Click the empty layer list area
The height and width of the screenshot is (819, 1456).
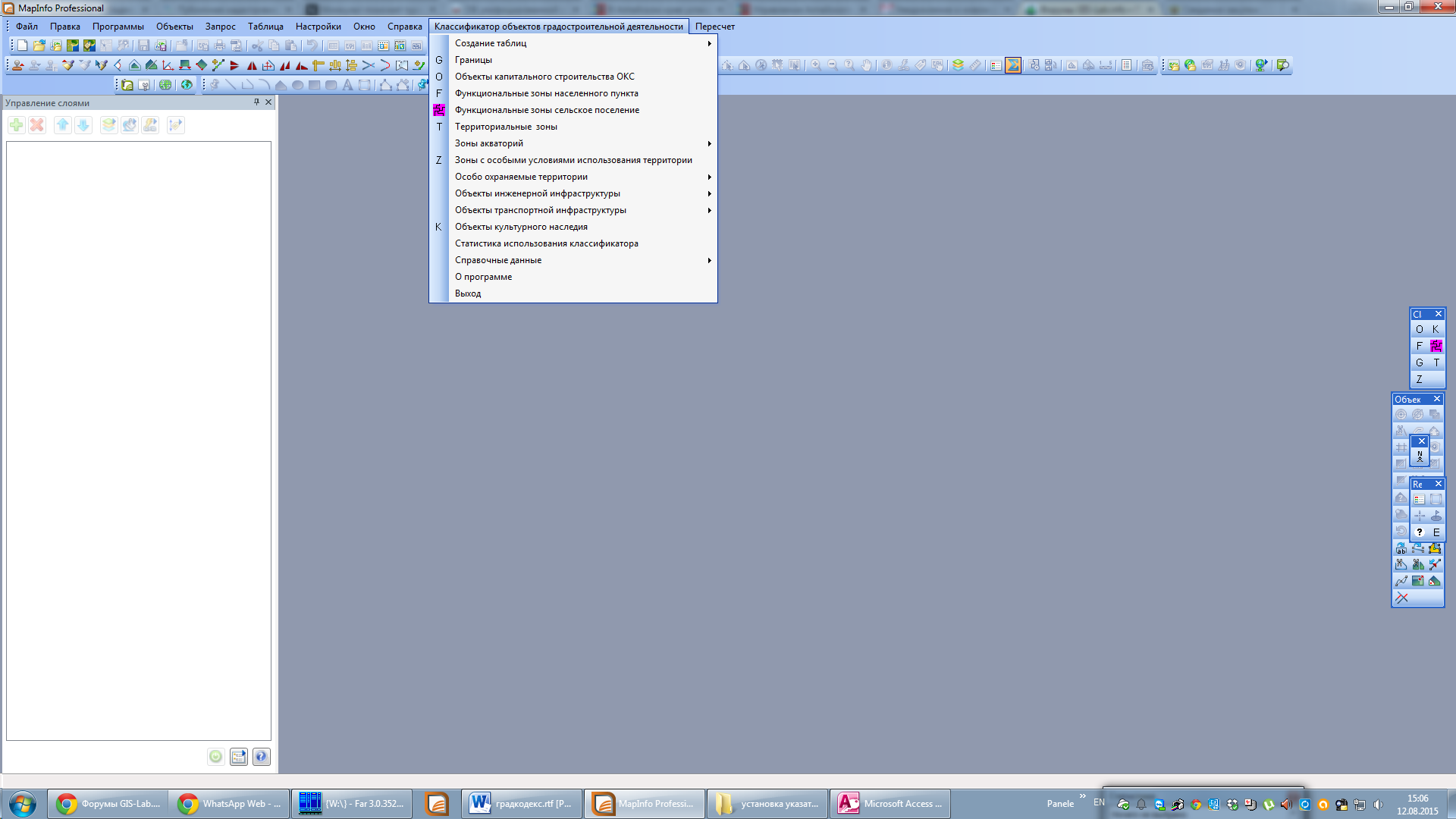tap(139, 440)
